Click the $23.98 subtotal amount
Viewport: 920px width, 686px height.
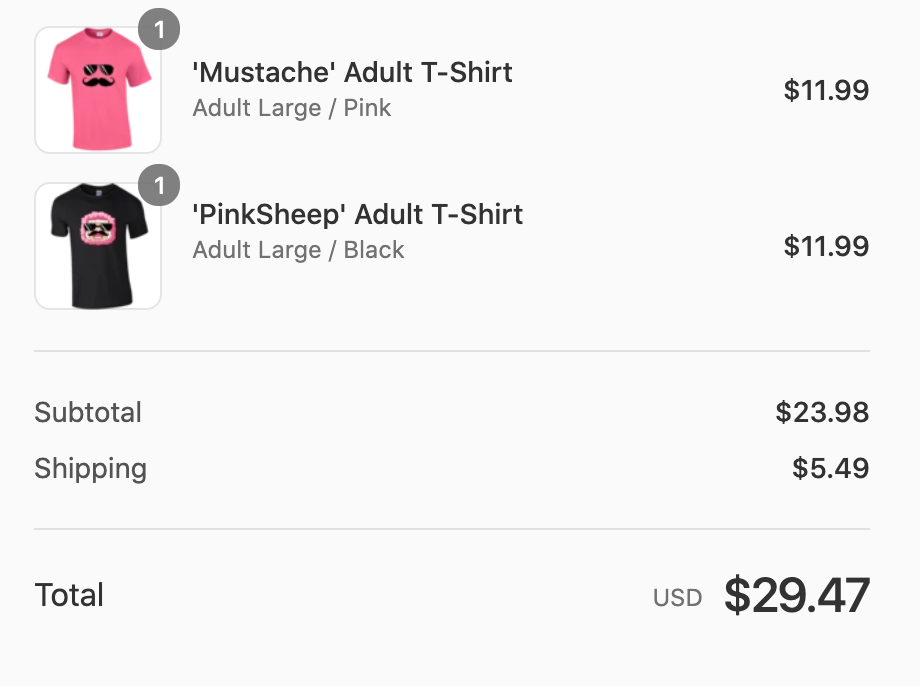pos(822,413)
